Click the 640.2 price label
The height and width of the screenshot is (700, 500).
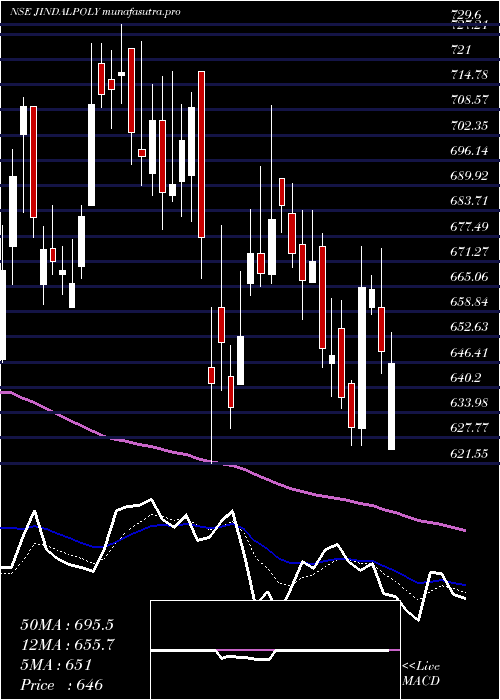(x=466, y=378)
